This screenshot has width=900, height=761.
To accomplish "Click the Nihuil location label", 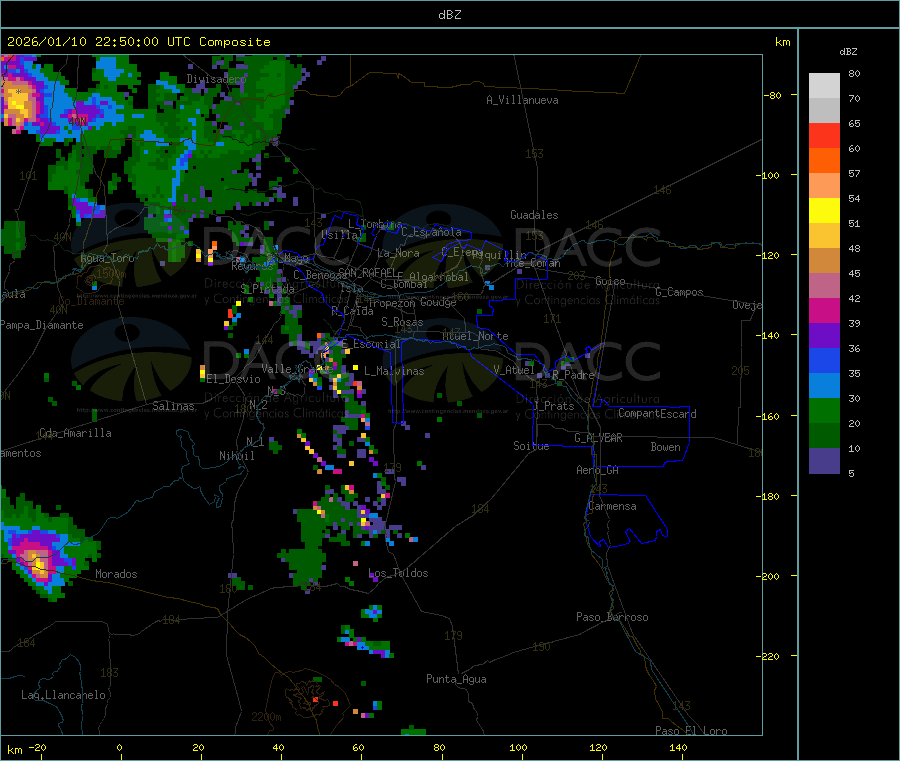I will tap(237, 456).
